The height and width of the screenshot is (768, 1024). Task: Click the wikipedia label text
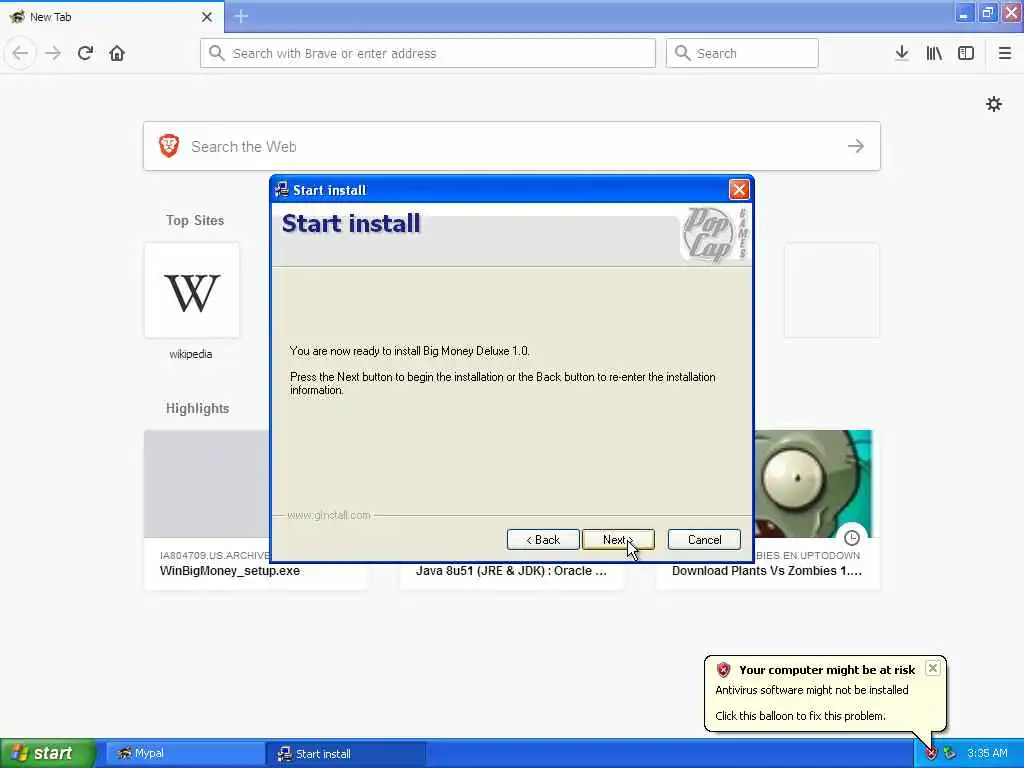pos(191,354)
